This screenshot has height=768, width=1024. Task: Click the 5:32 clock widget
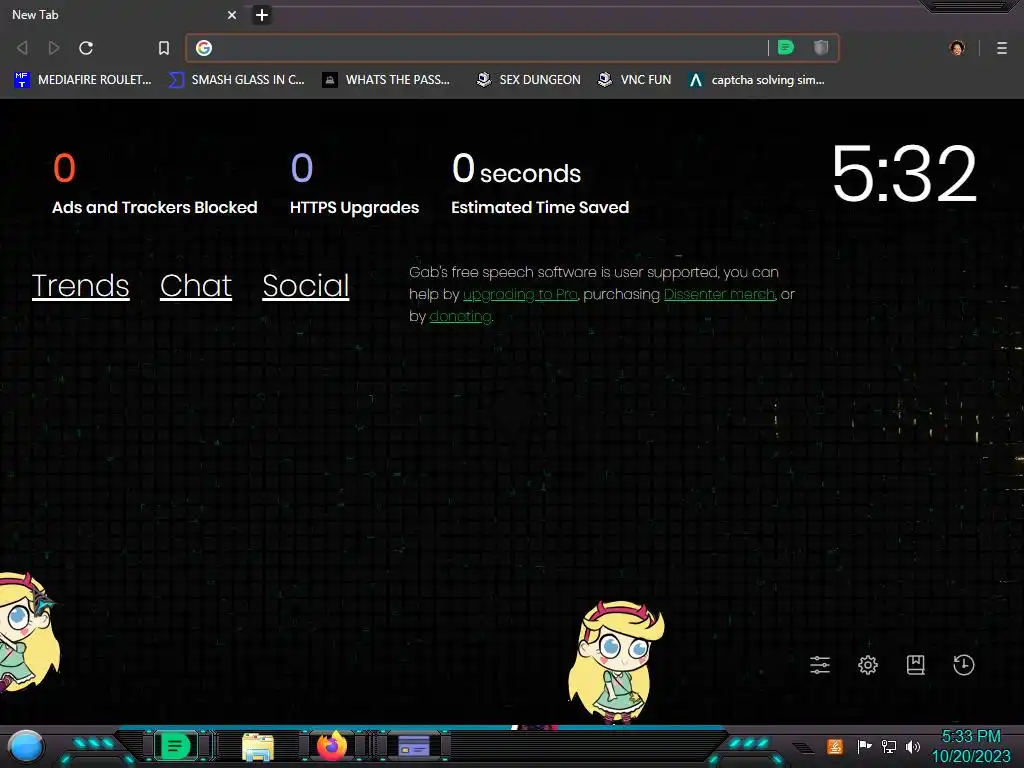point(904,174)
